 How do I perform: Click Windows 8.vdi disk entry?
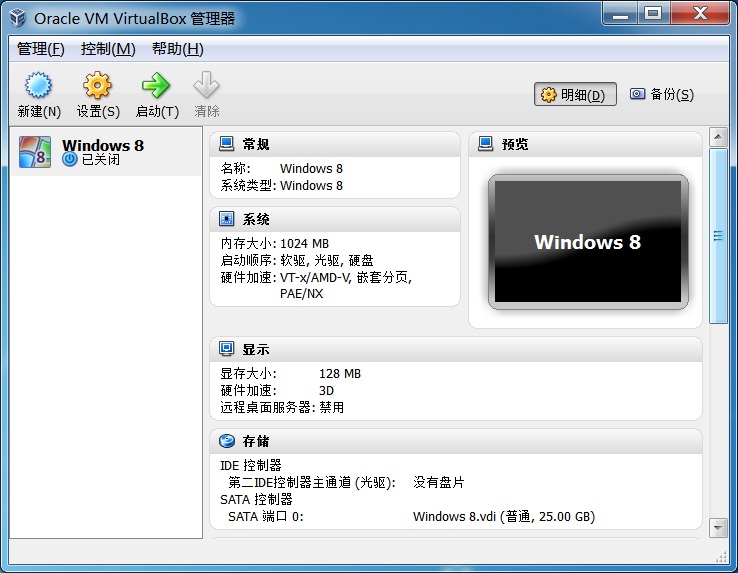click(x=504, y=517)
